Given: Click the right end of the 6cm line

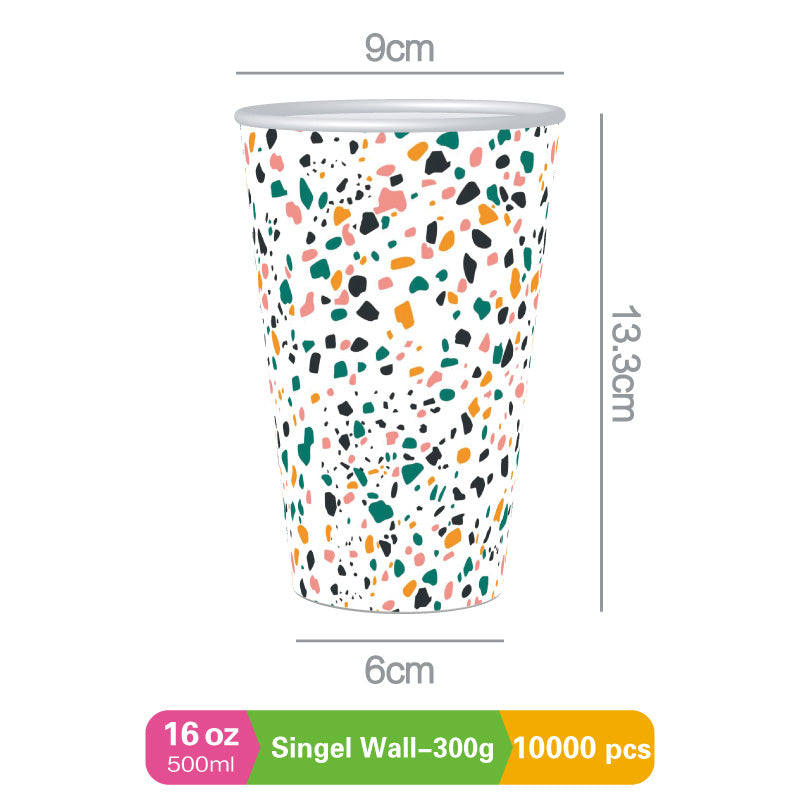Looking at the screenshot, I should pyautogui.click(x=502, y=638).
